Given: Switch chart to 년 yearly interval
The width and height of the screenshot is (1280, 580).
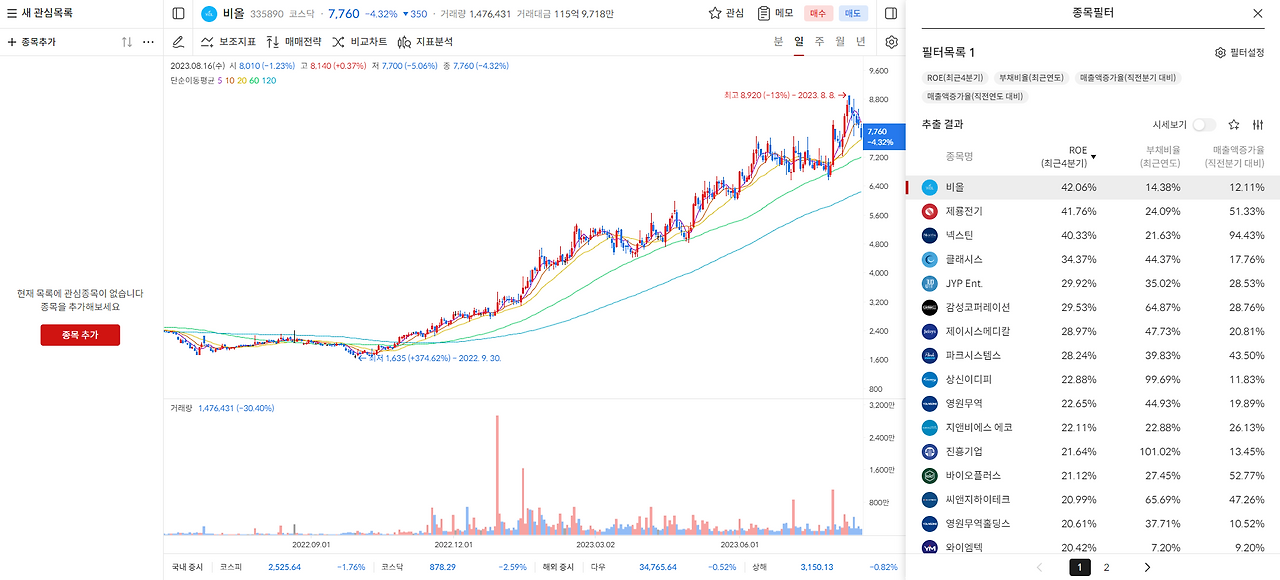Looking at the screenshot, I should (x=860, y=42).
